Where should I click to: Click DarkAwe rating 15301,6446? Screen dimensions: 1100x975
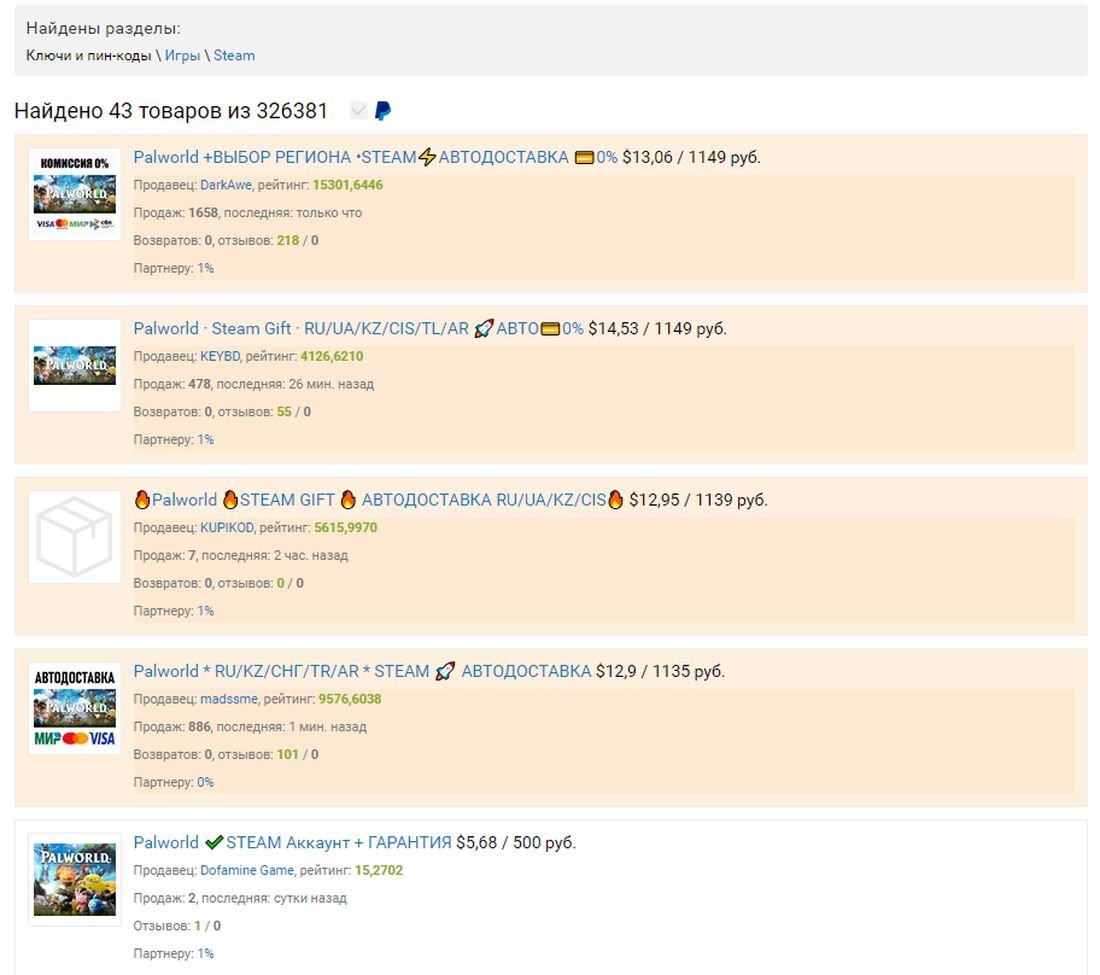348,185
